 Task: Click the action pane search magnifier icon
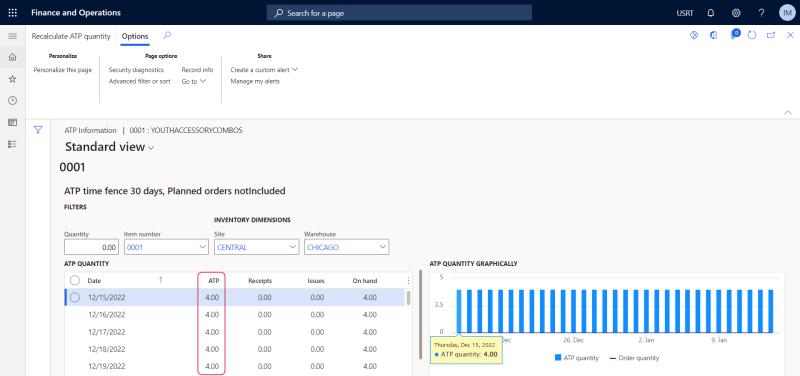point(167,36)
